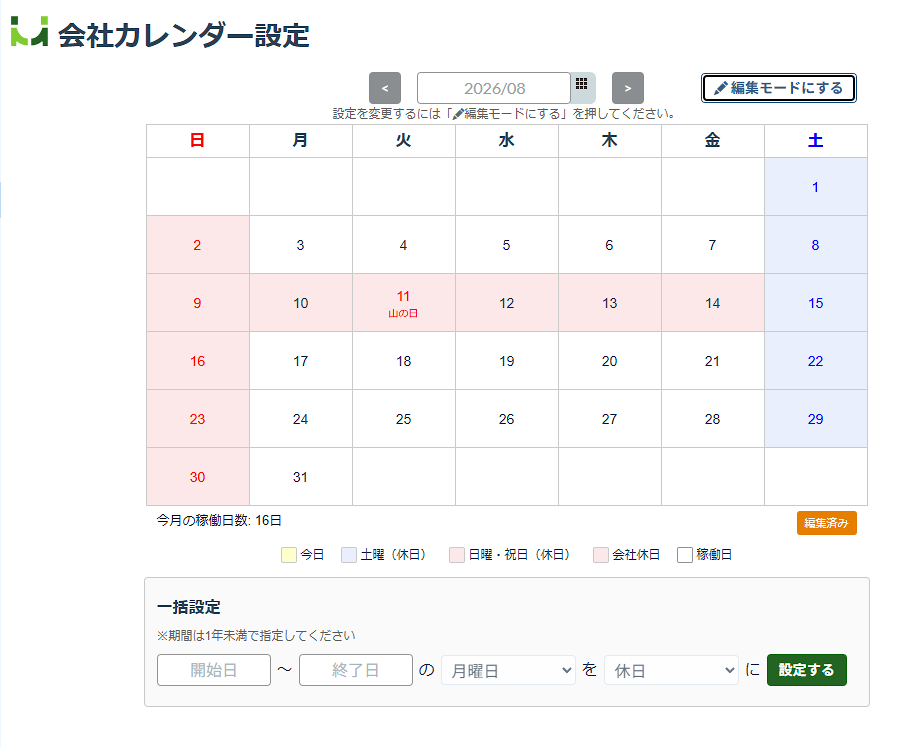
Task: Select the date 14 cell
Action: tap(713, 303)
